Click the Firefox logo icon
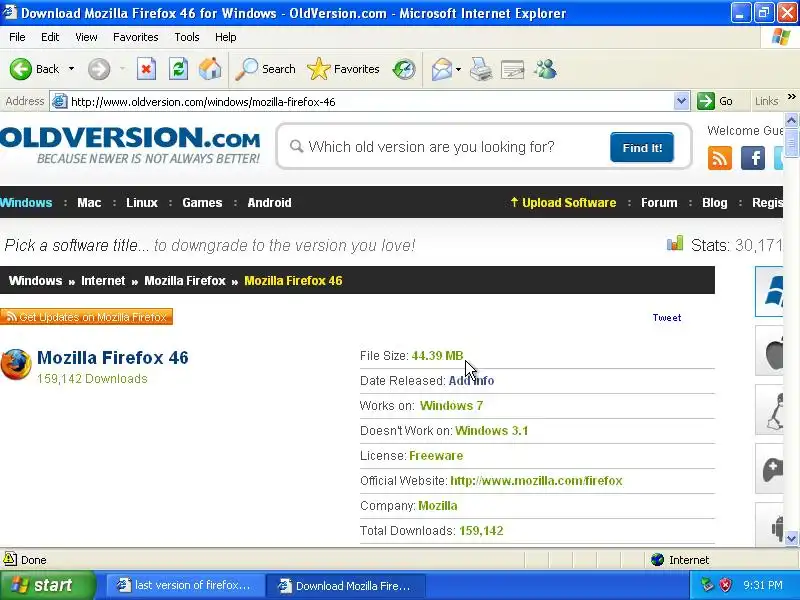The height and width of the screenshot is (600, 800). pyautogui.click(x=16, y=364)
